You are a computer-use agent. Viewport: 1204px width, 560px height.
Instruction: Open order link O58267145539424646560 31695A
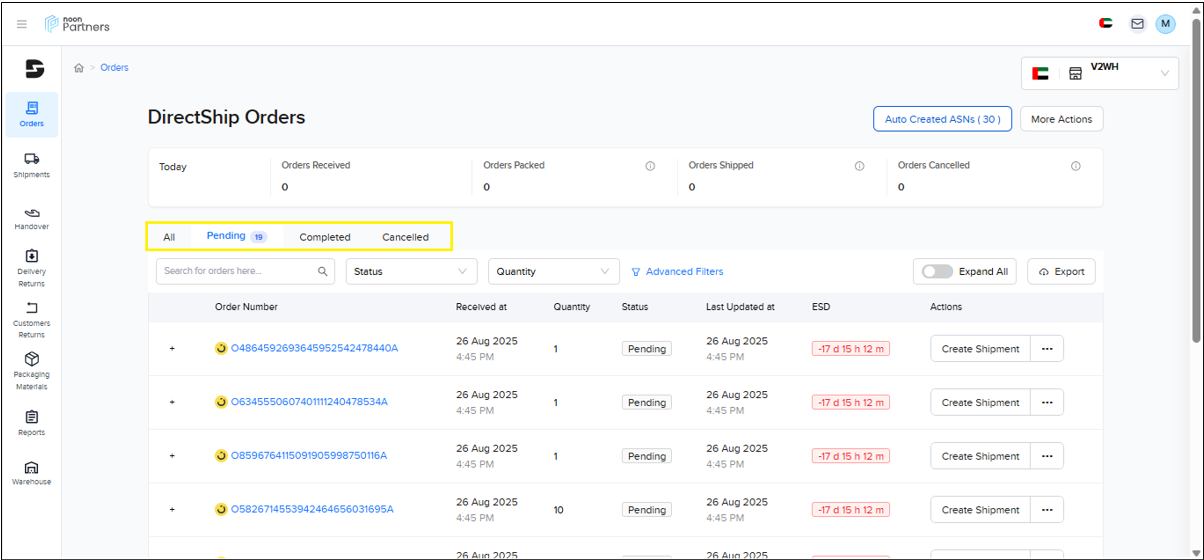coord(312,509)
